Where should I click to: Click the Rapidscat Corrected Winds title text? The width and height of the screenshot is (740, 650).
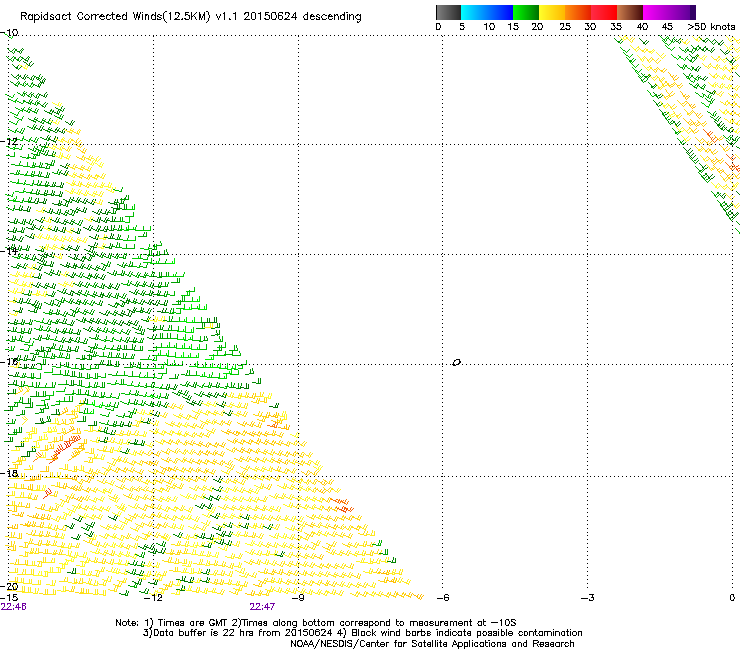point(191,17)
